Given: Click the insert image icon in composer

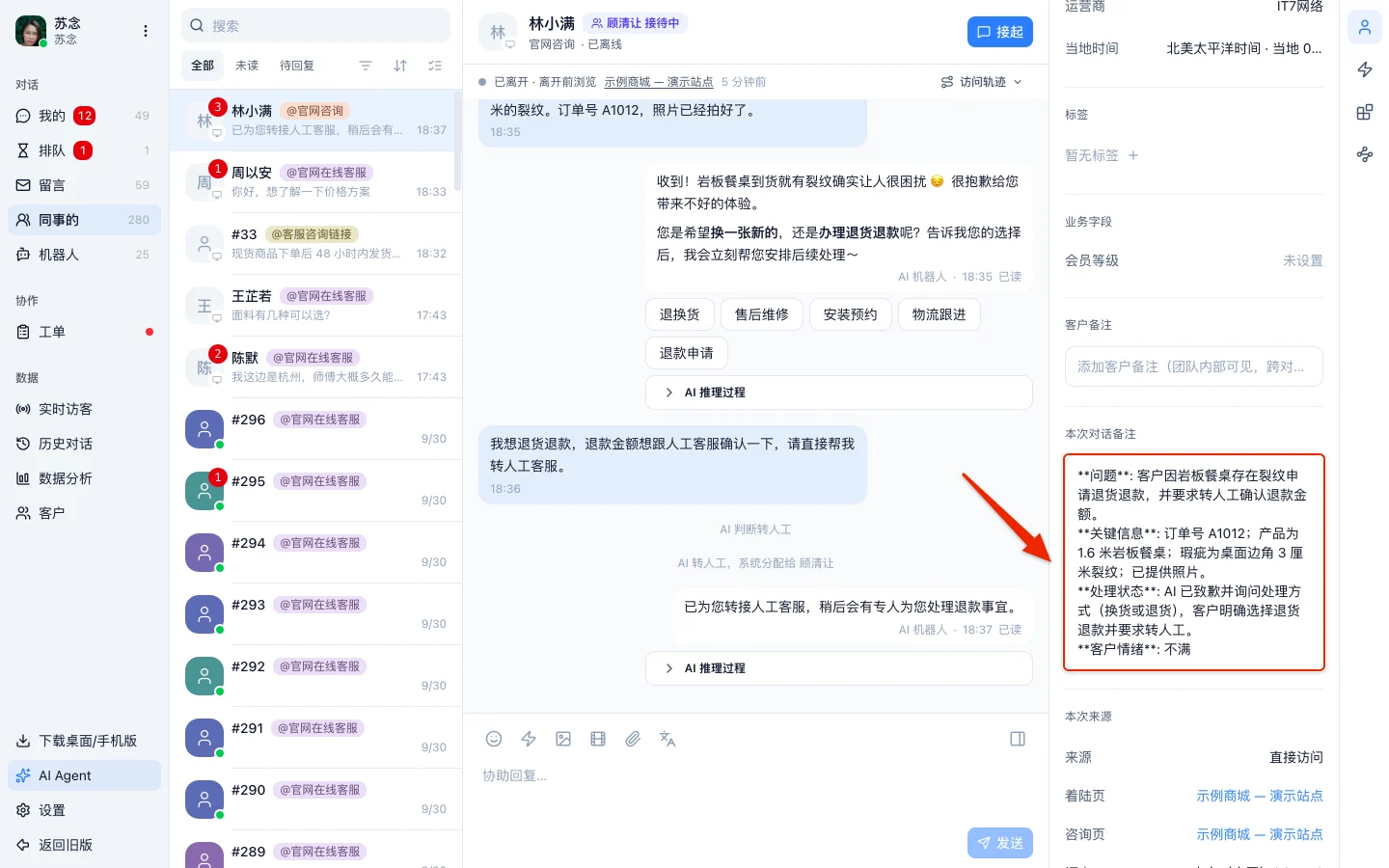Looking at the screenshot, I should click(563, 739).
